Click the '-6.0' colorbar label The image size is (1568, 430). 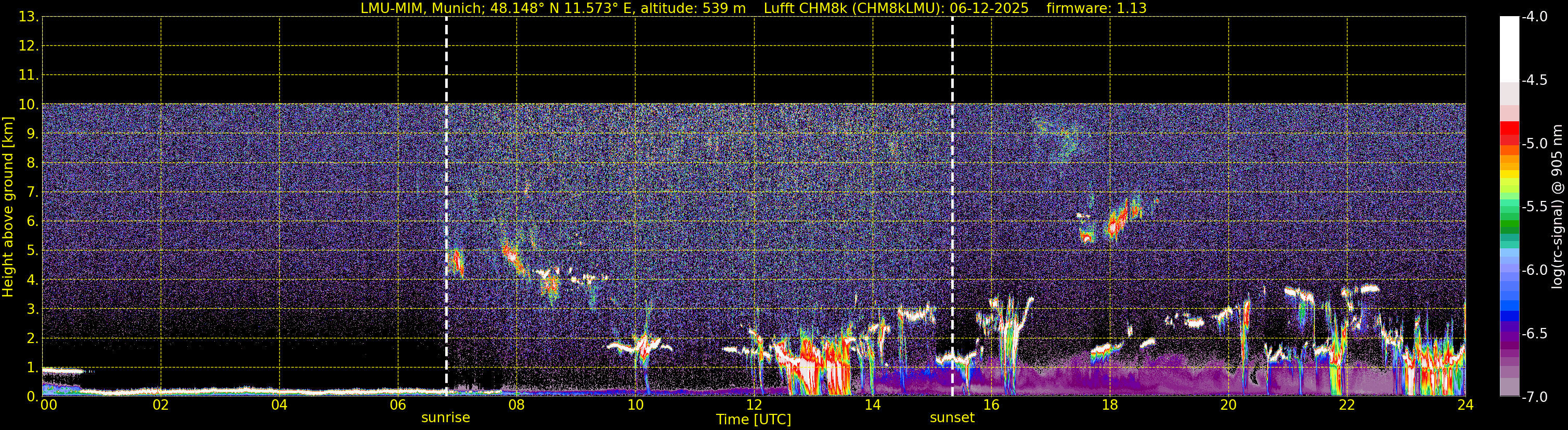tap(1535, 270)
